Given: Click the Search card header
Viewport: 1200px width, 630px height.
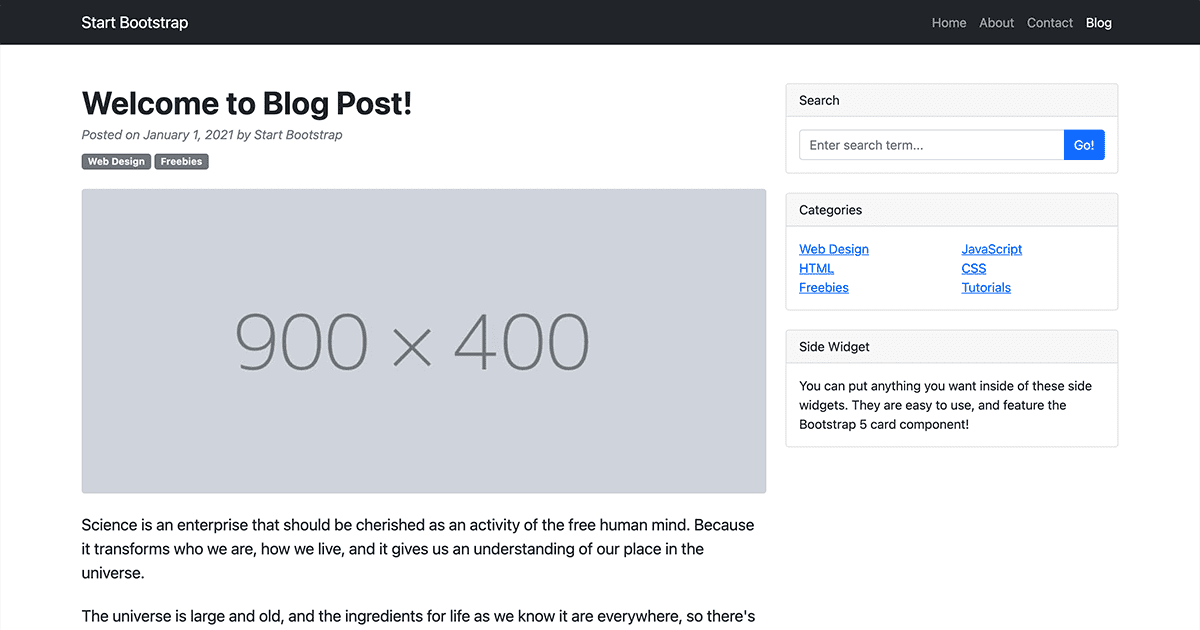Looking at the screenshot, I should [952, 100].
